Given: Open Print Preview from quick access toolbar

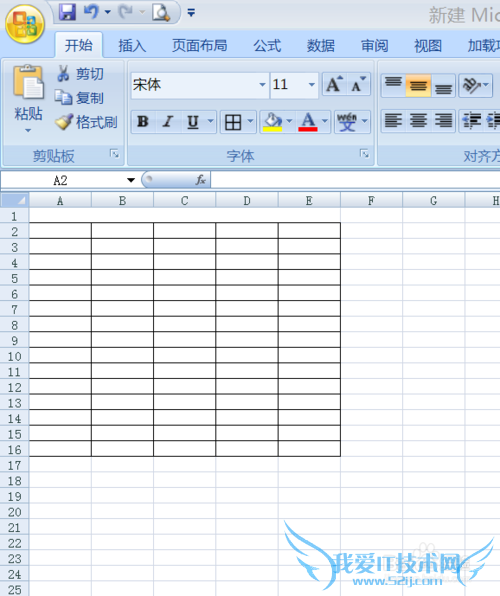Looking at the screenshot, I should [x=161, y=12].
